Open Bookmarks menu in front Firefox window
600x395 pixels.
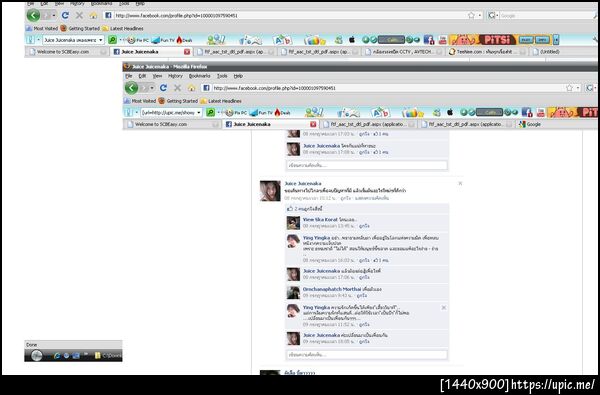(x=199, y=76)
